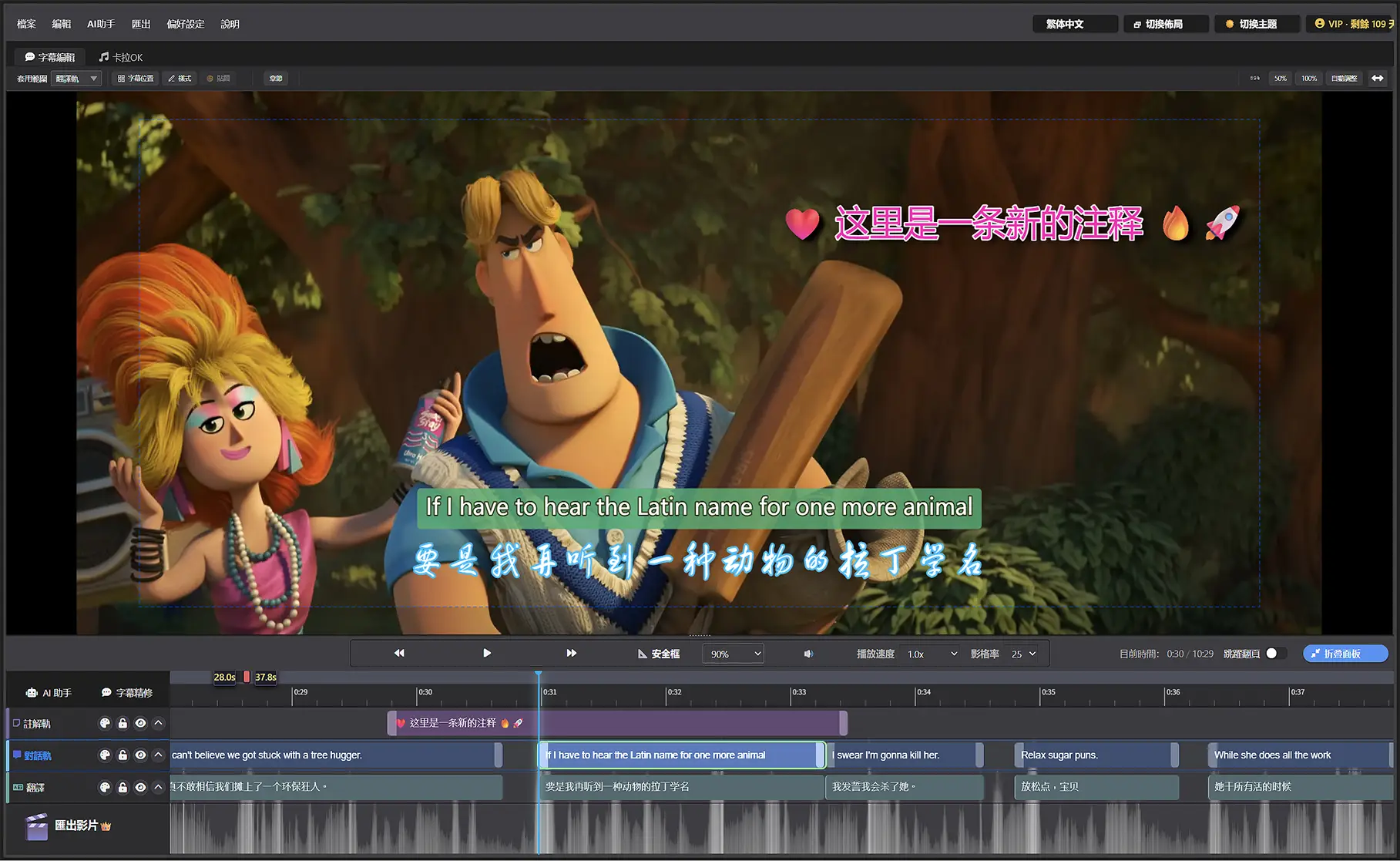Open the 套用範圍 track dropdown
Viewport: 1400px width, 861px height.
click(x=76, y=79)
